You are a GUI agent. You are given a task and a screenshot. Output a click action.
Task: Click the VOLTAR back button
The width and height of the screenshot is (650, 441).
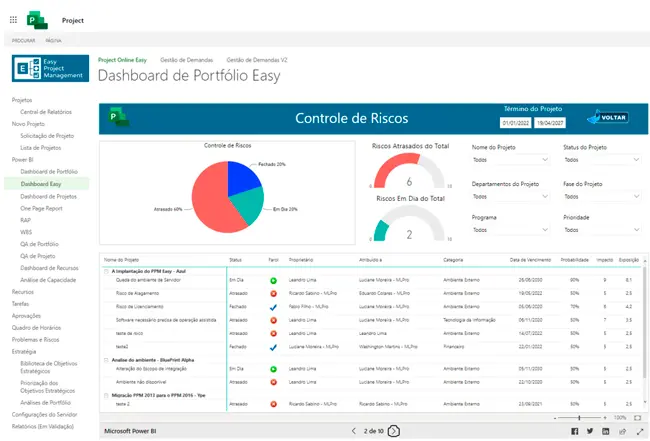point(608,118)
